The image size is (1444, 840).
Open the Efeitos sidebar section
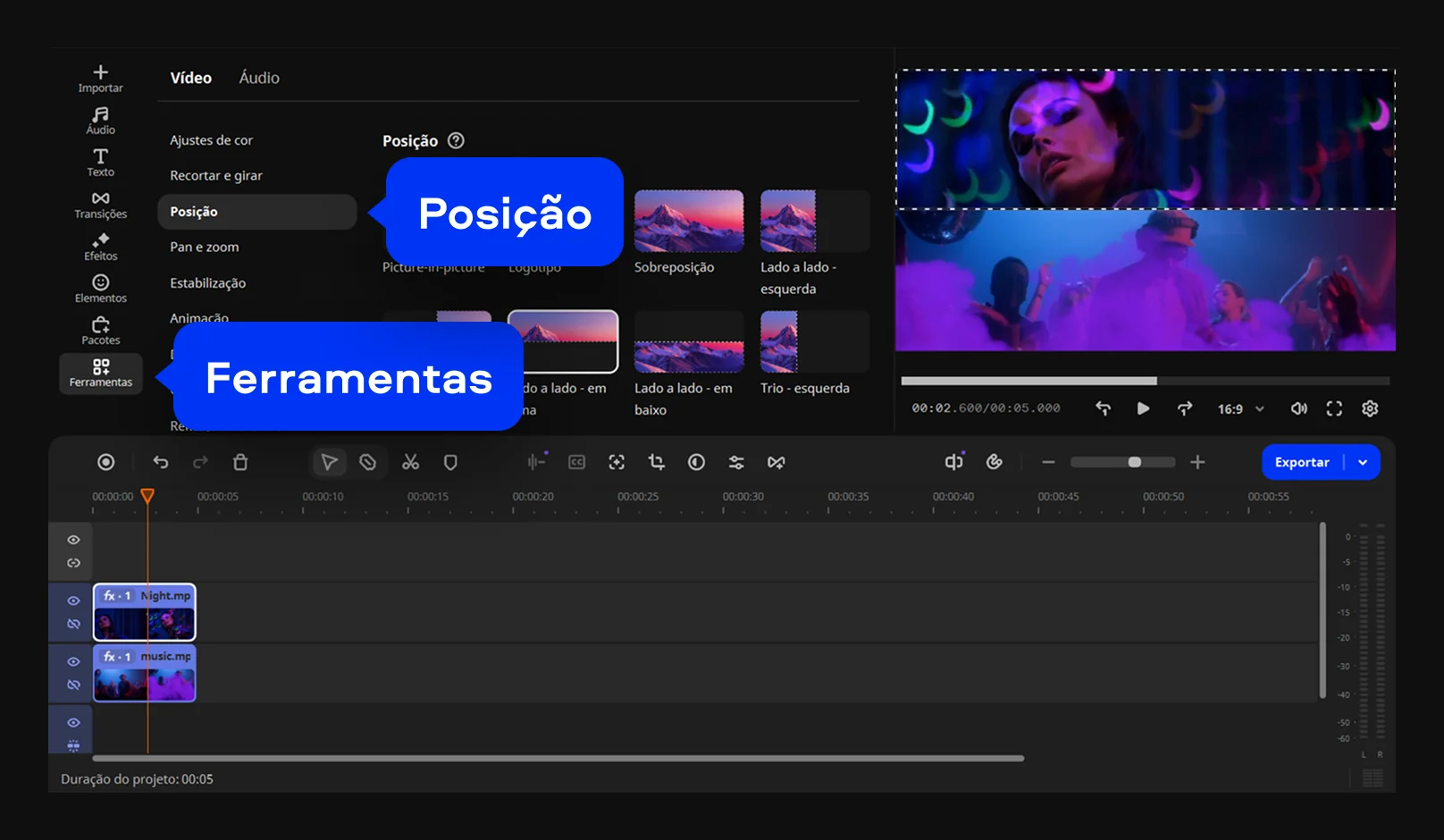pos(100,247)
